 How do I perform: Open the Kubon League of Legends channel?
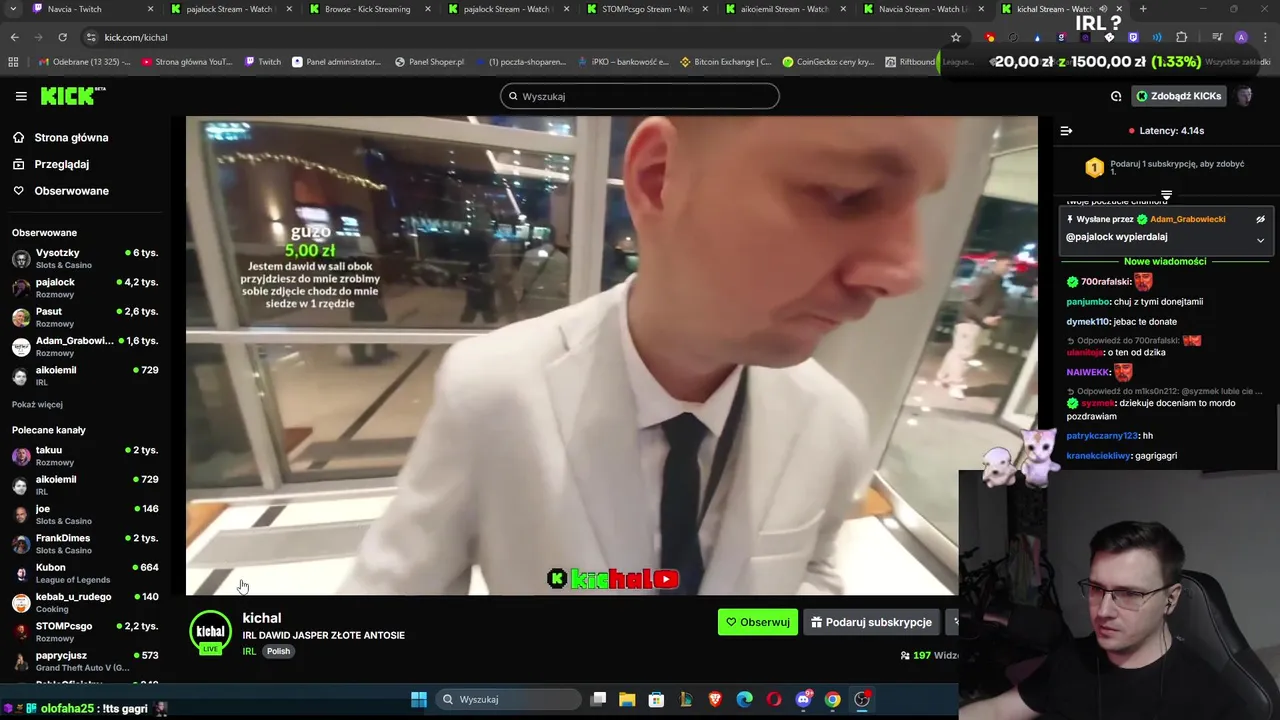click(85, 573)
